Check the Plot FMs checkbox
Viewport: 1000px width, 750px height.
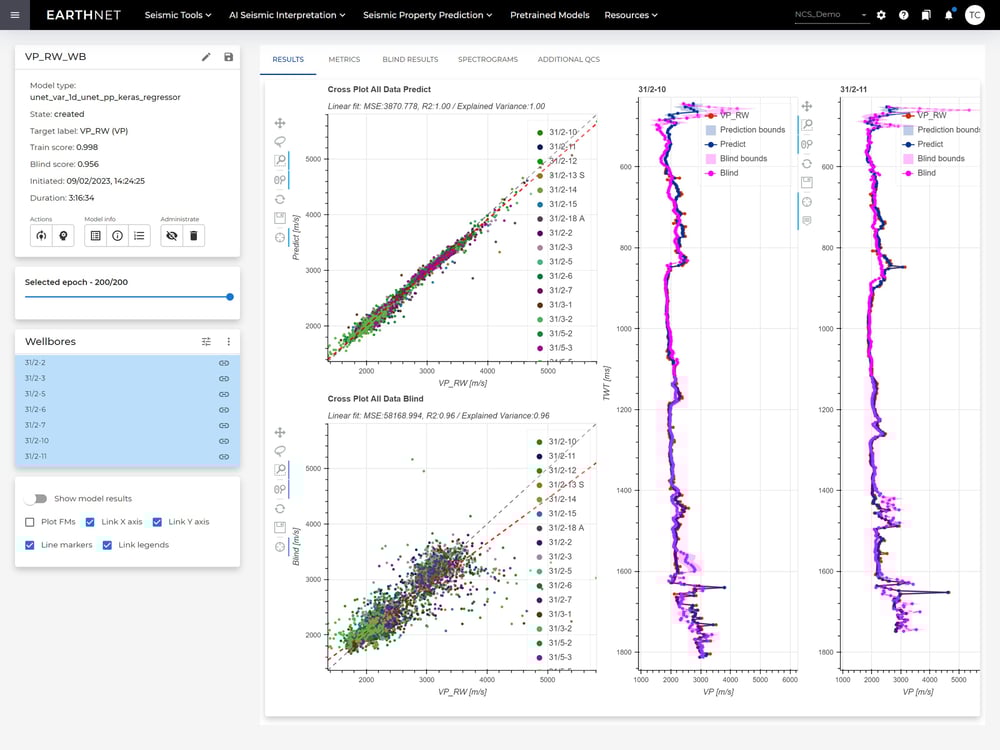(x=29, y=522)
